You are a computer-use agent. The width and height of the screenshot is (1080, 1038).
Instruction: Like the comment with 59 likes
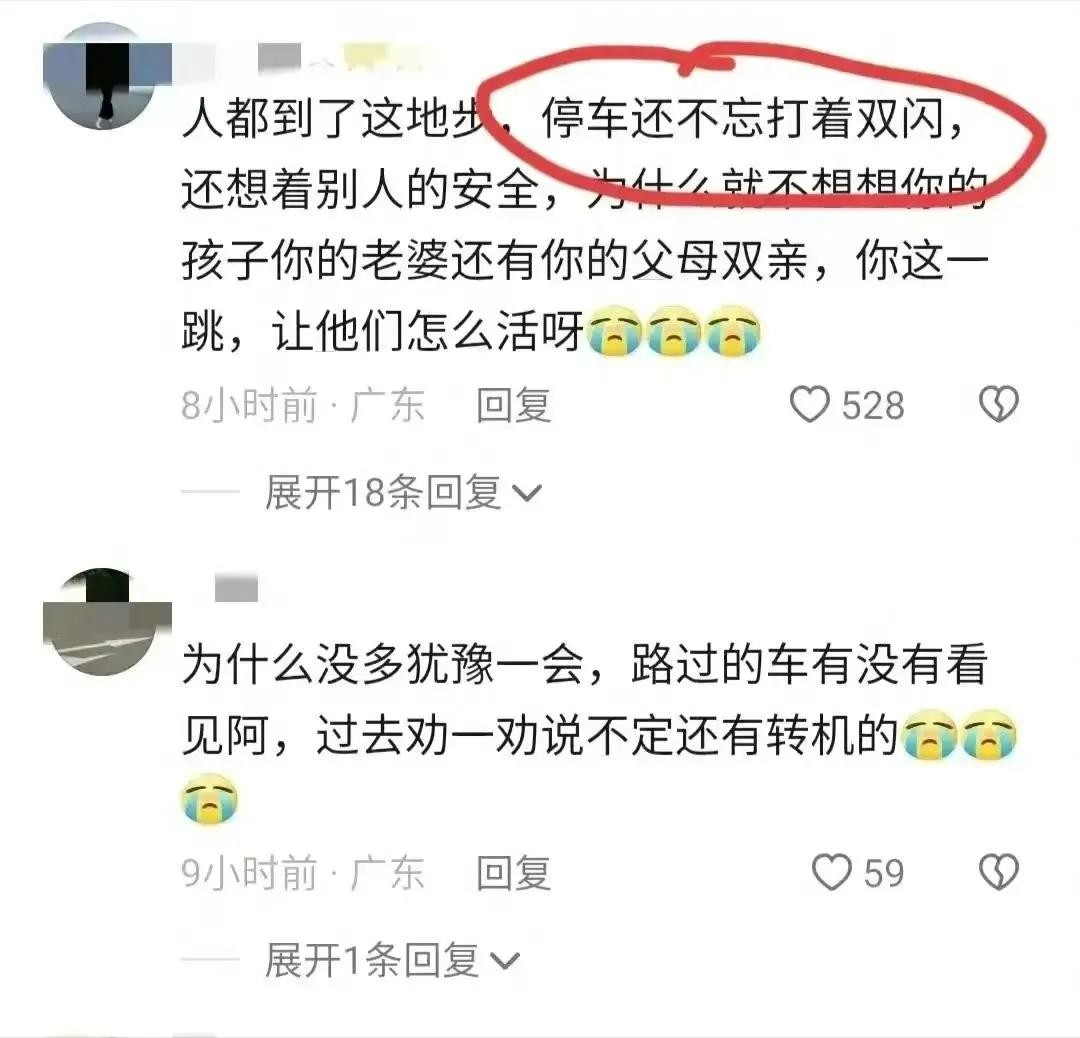coord(832,873)
